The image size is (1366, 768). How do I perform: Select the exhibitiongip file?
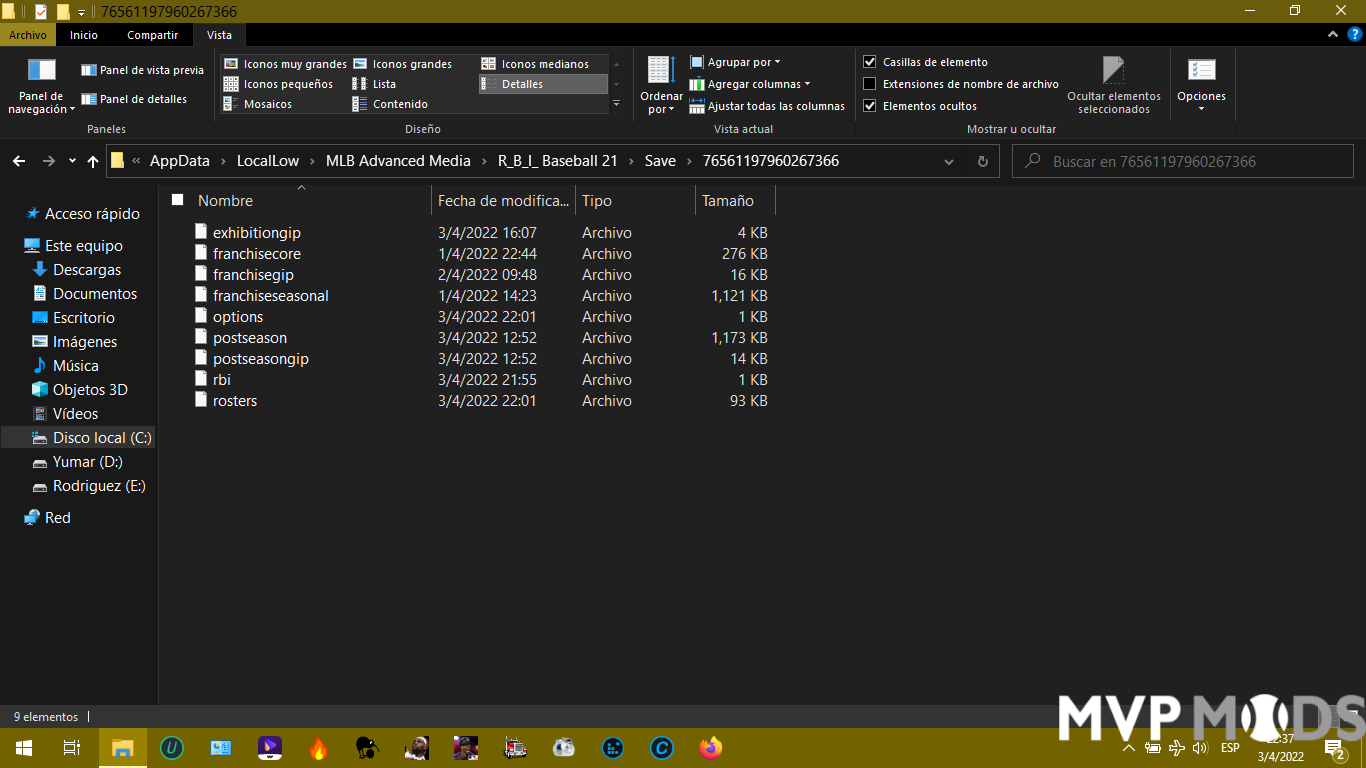pyautogui.click(x=257, y=232)
